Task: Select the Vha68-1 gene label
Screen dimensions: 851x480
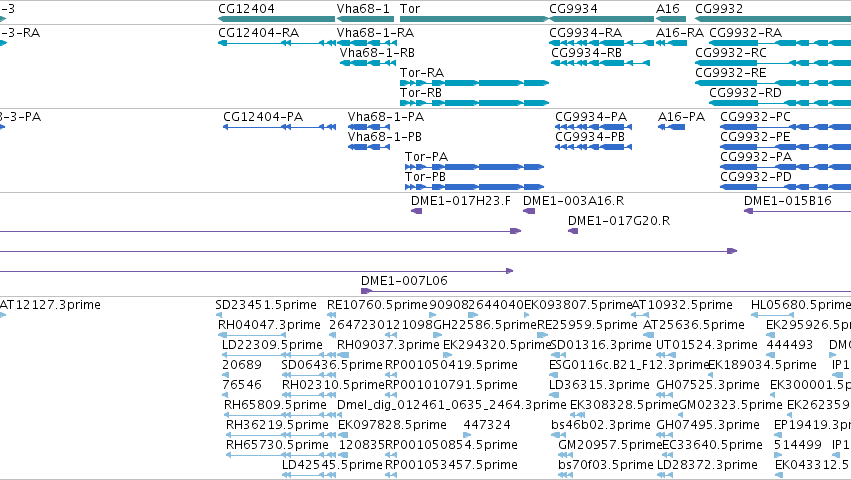Action: click(x=363, y=9)
